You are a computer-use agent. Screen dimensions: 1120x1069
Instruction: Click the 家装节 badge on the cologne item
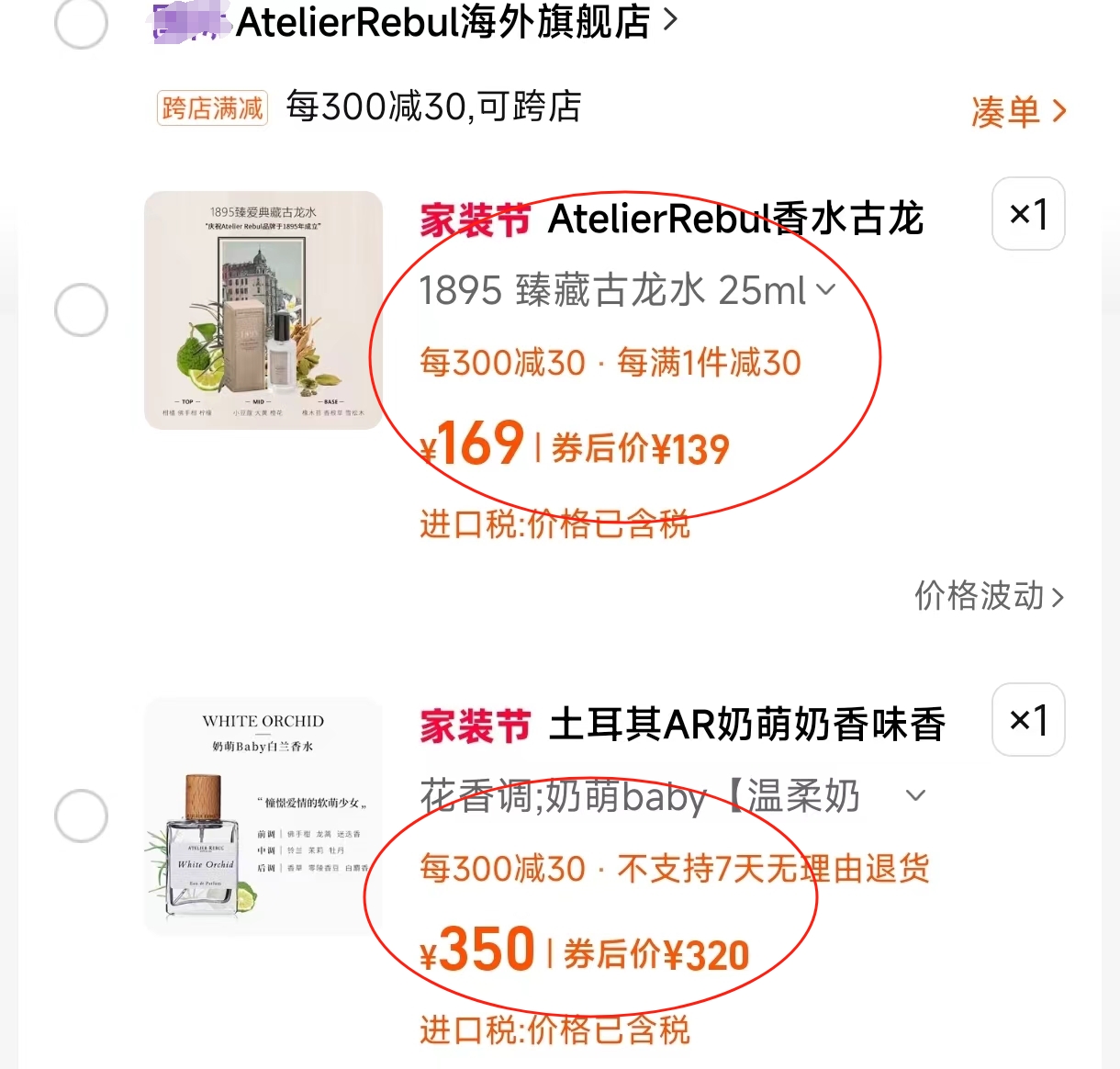click(x=476, y=220)
